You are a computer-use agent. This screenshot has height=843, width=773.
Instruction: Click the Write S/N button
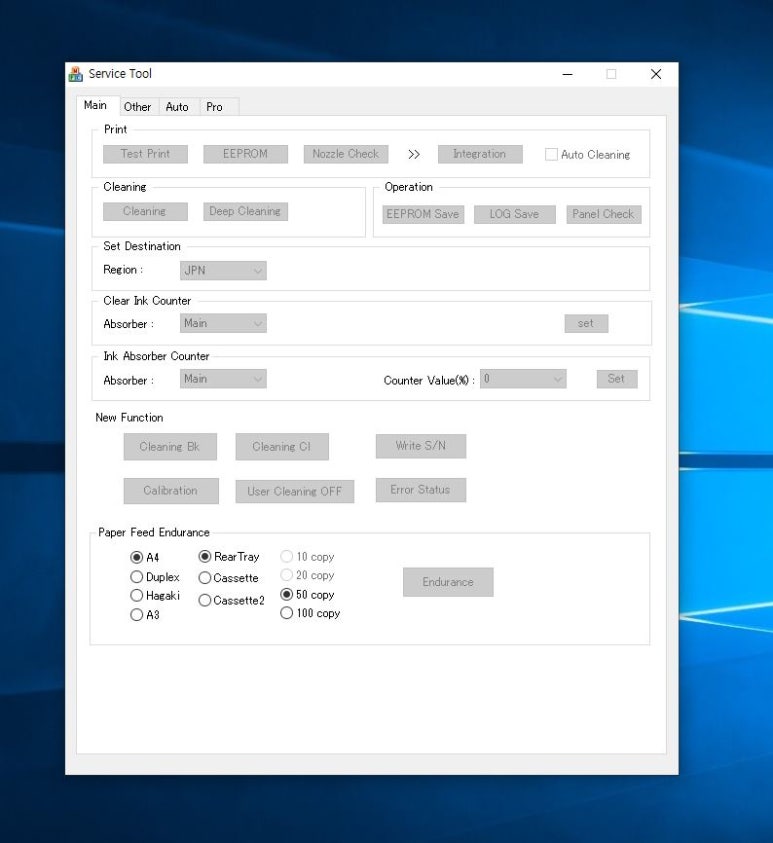coord(421,446)
